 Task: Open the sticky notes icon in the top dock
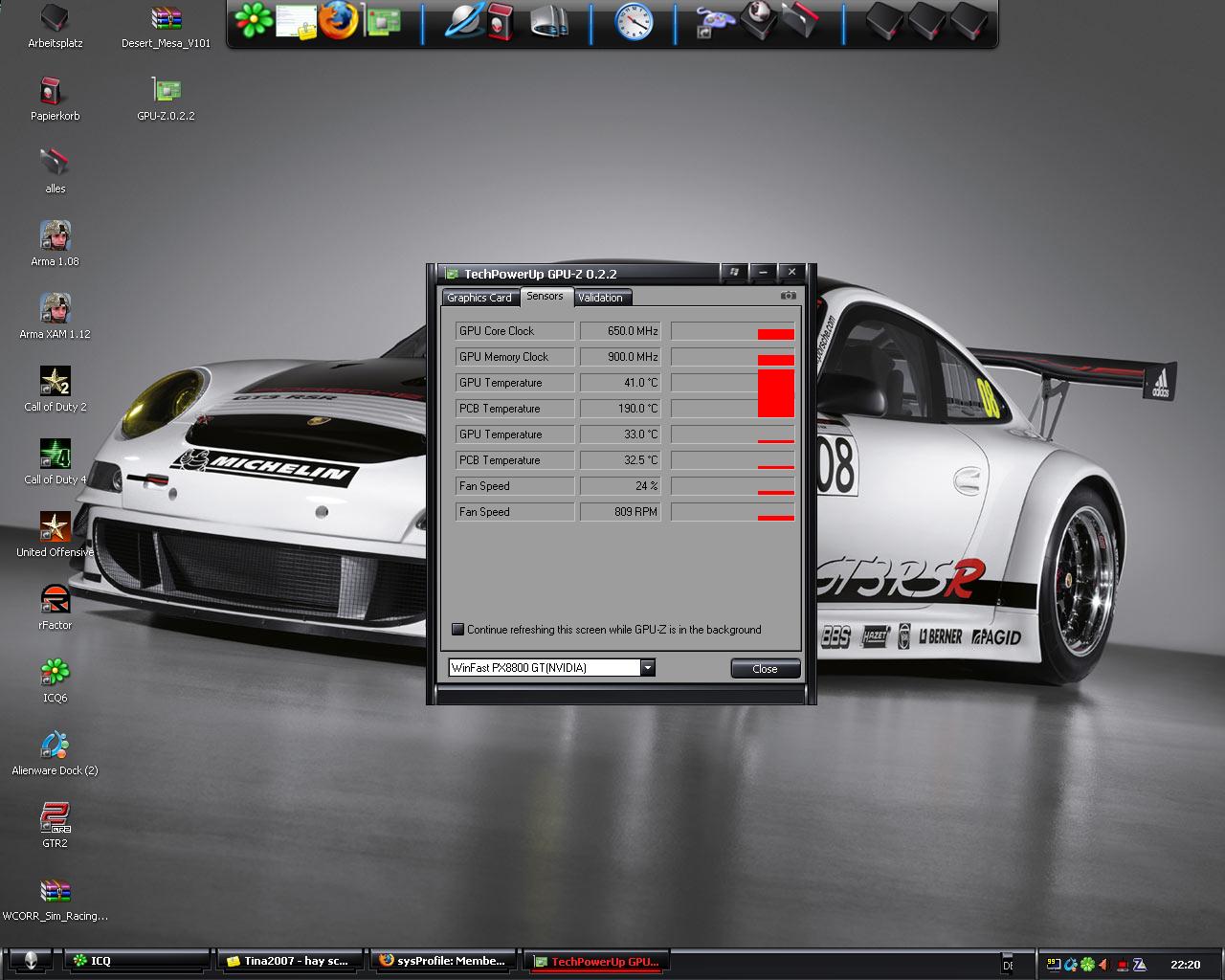pos(297,21)
